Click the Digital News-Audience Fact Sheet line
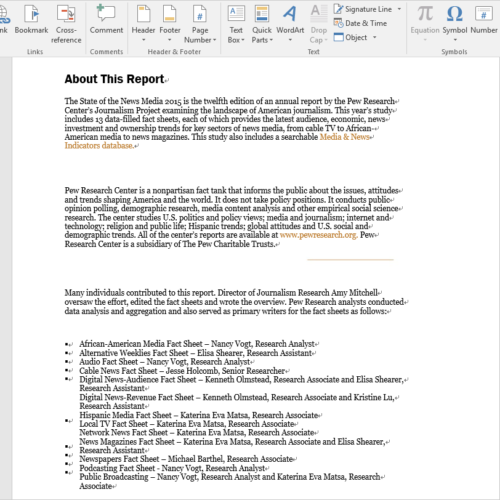500x500 pixels. [241, 384]
